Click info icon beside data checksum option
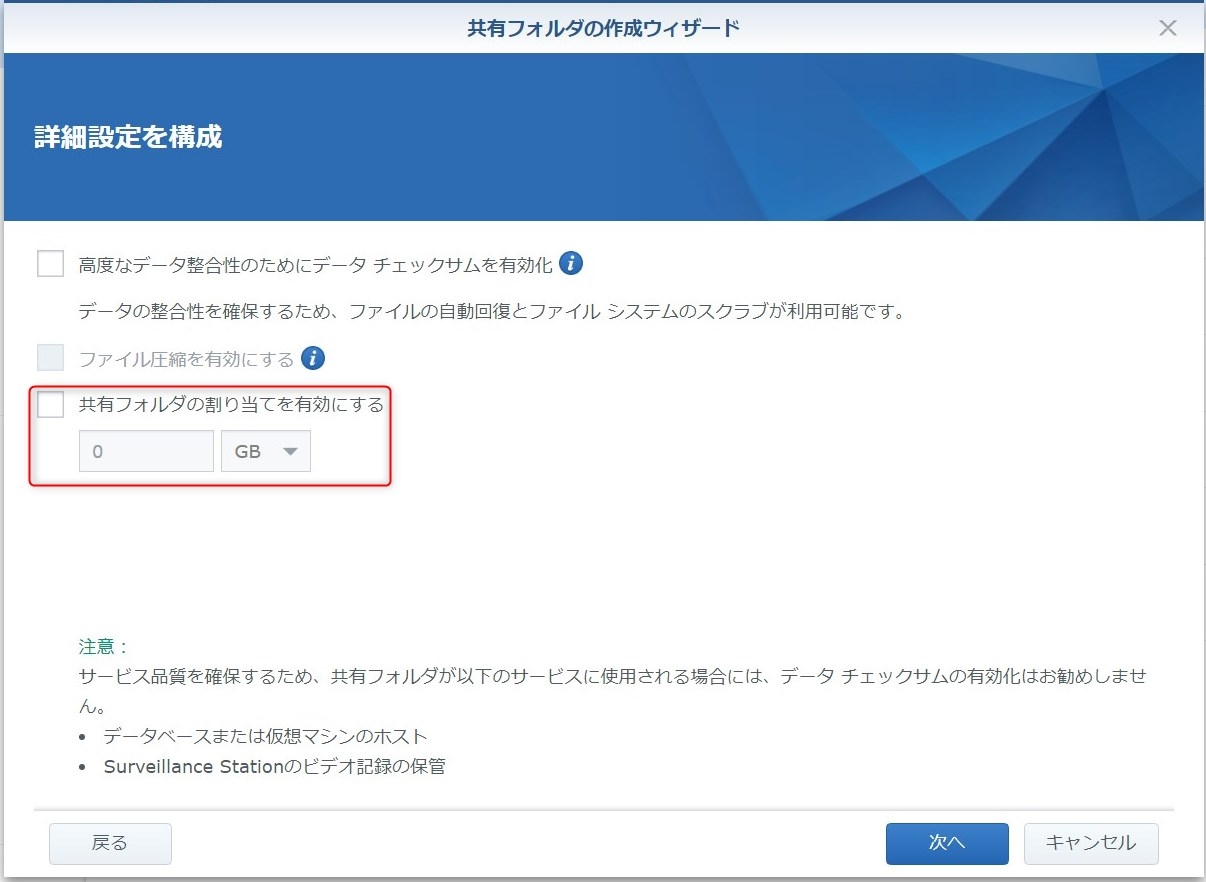 tap(571, 264)
